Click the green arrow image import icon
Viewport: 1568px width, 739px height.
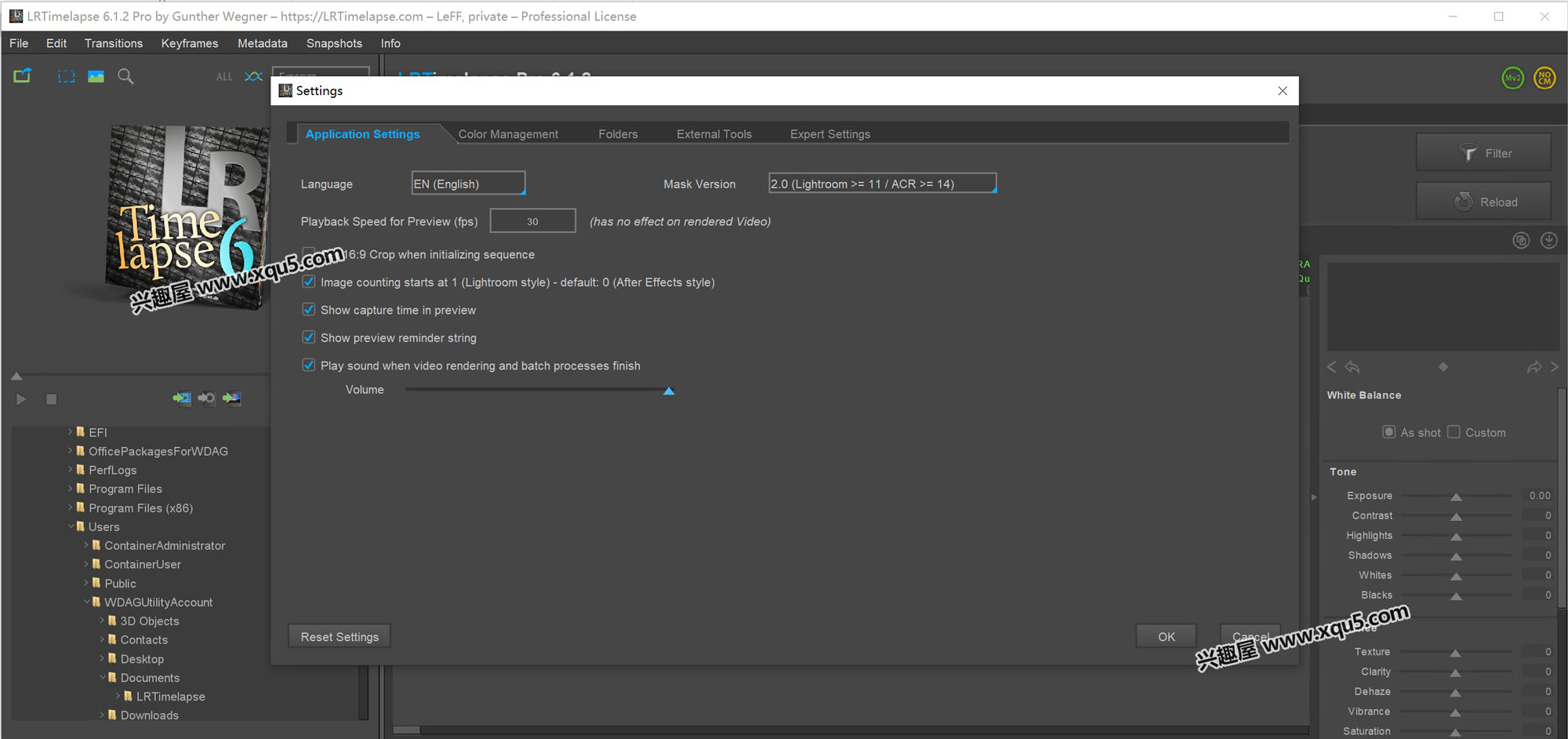click(x=232, y=399)
